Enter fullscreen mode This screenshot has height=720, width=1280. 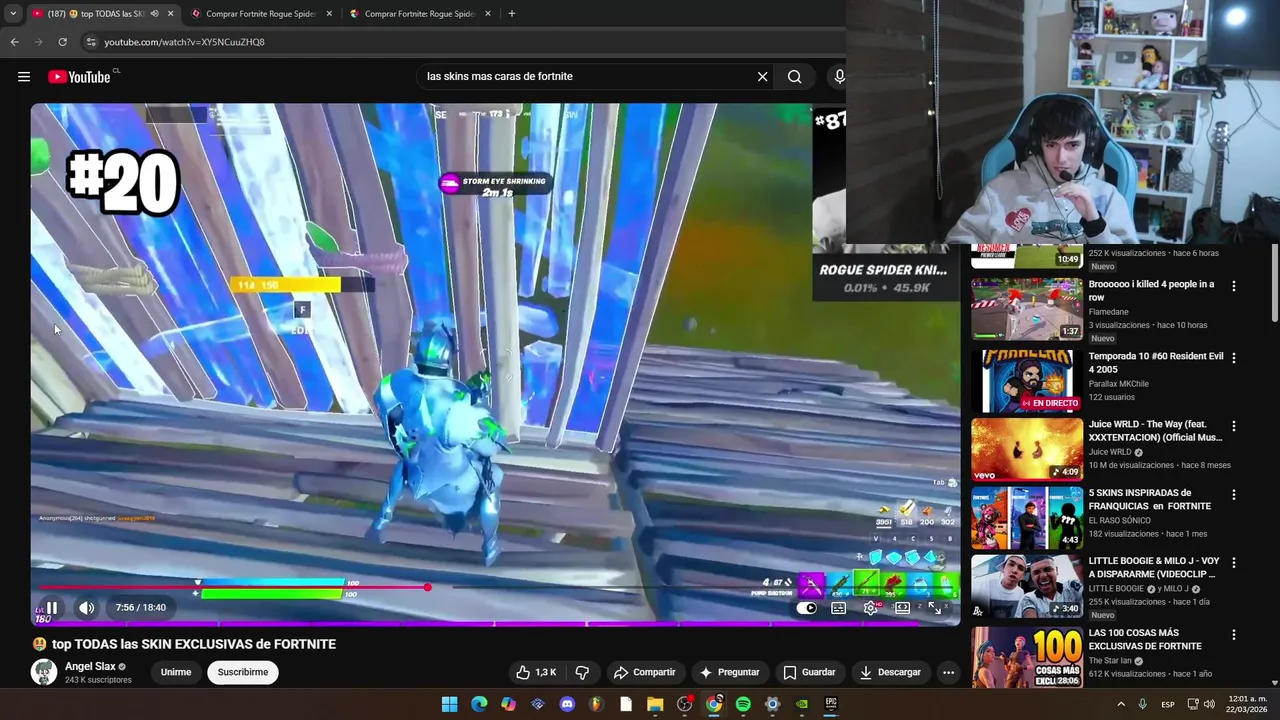[x=934, y=608]
